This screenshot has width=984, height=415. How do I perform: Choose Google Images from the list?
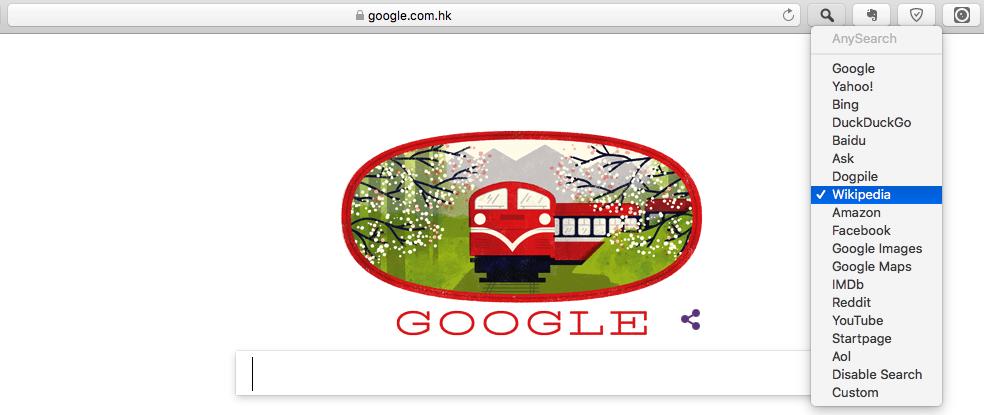click(876, 249)
